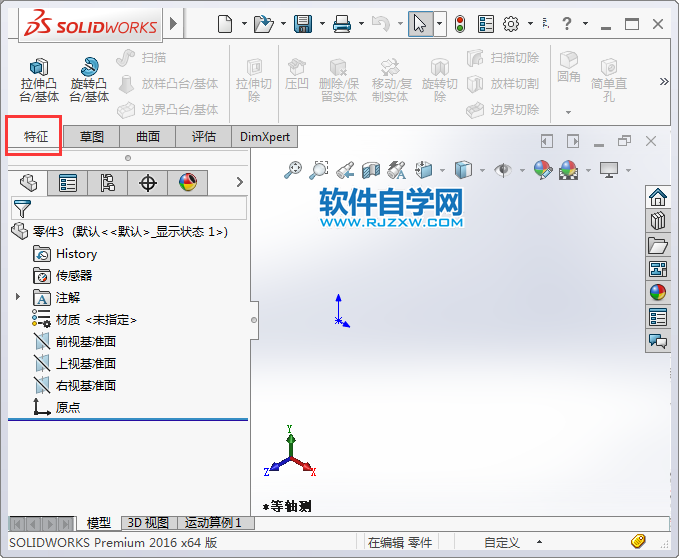Open the Save dropdown arrow
Screen dimensions: 679x558
point(322,24)
